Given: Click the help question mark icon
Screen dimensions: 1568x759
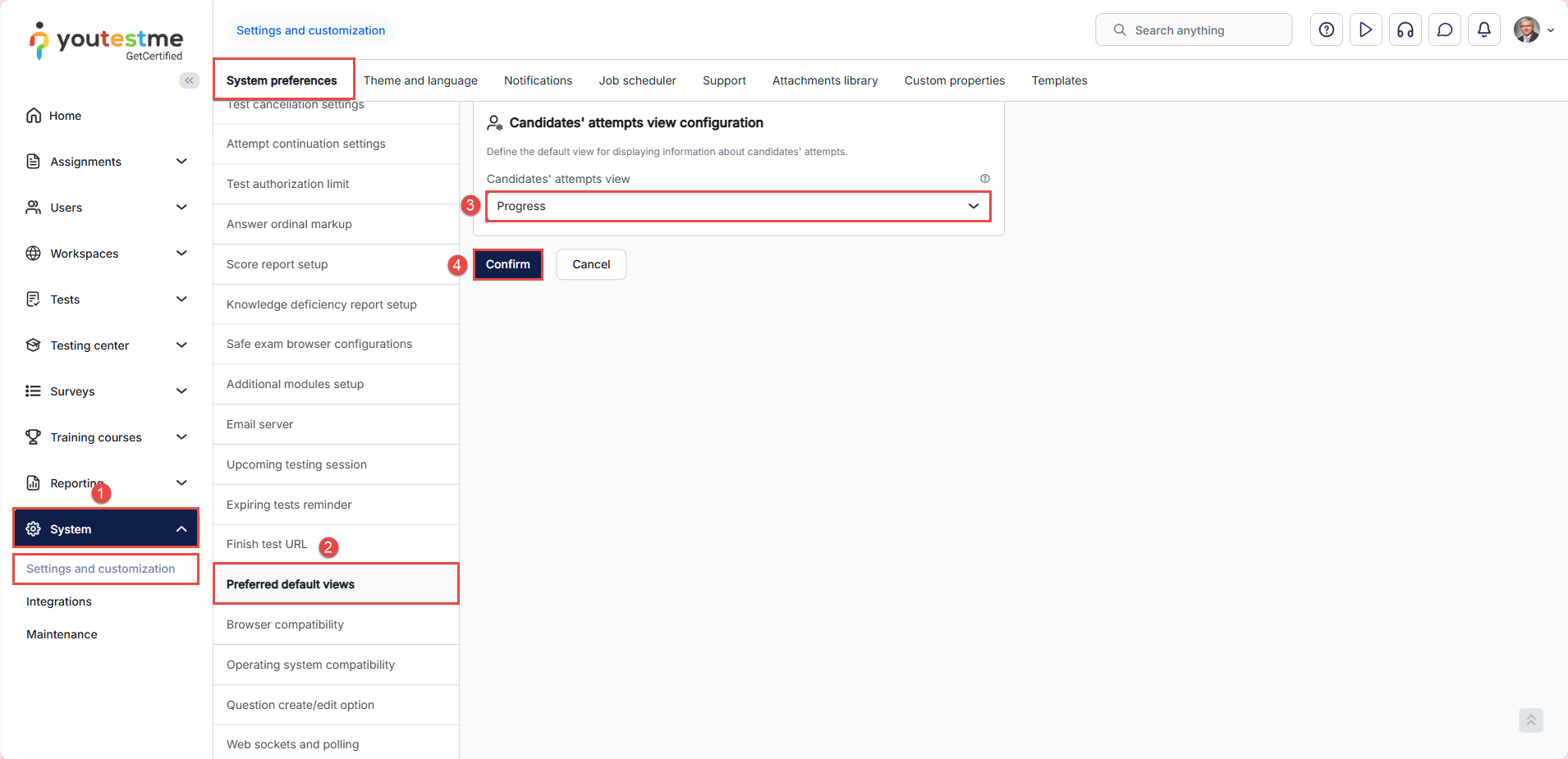Looking at the screenshot, I should tap(1326, 30).
